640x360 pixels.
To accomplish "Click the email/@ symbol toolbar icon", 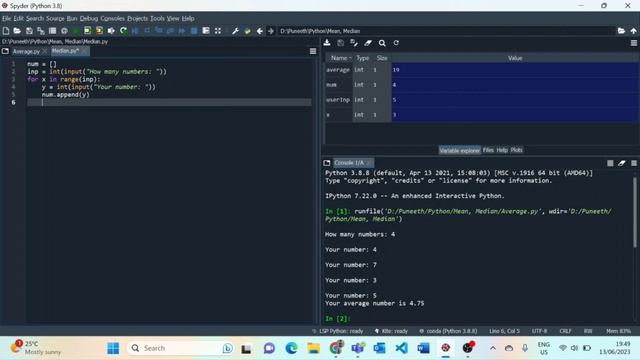I will pos(64,31).
